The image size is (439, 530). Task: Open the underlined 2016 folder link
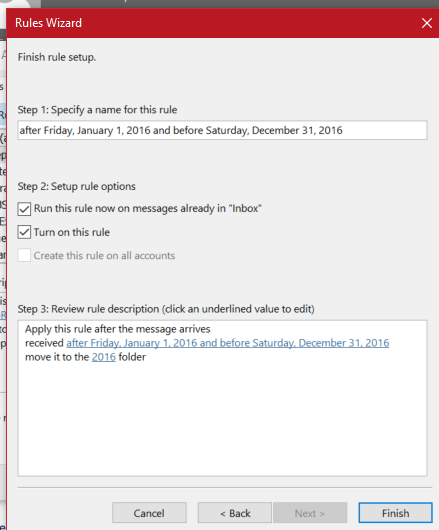104,357
